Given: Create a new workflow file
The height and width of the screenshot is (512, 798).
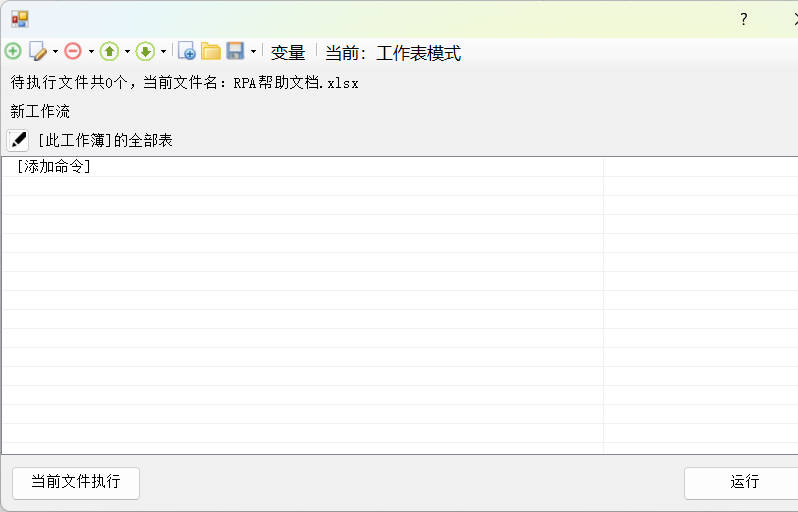Looking at the screenshot, I should click(x=187, y=52).
